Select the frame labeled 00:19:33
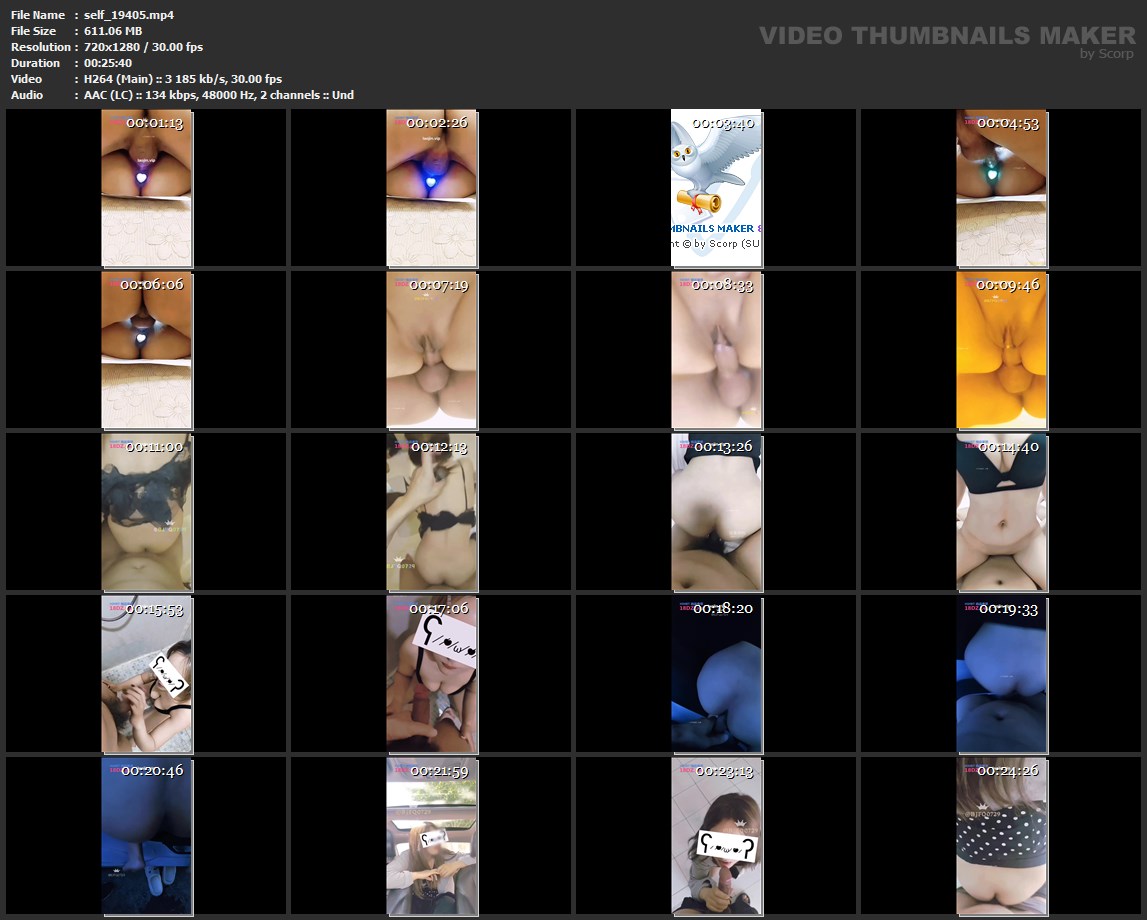The width and height of the screenshot is (1147, 920). pos(1001,675)
